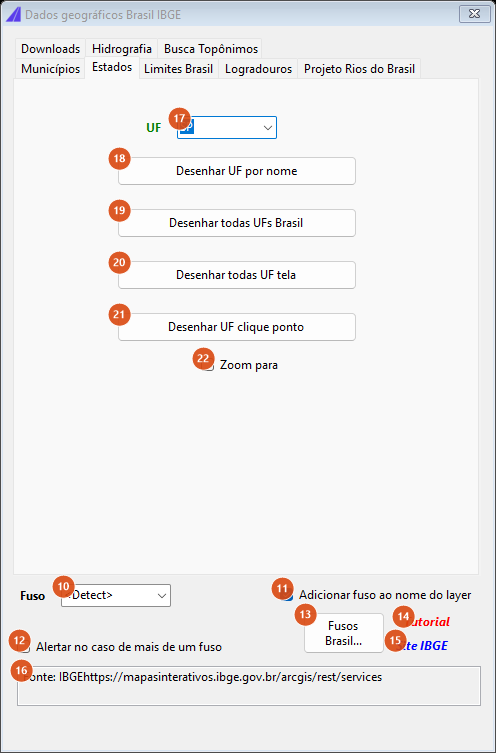
Task: Open the Downloads tab
Action: [x=50, y=49]
